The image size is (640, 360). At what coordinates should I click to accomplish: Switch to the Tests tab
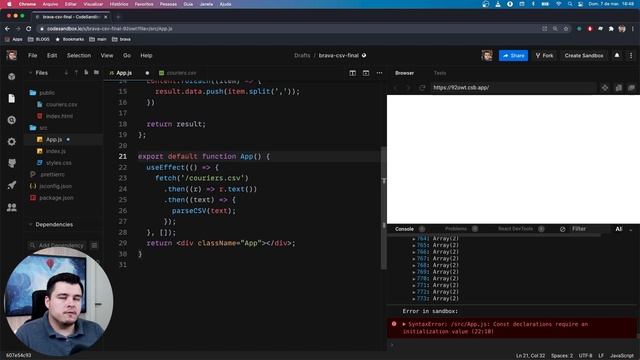[440, 73]
